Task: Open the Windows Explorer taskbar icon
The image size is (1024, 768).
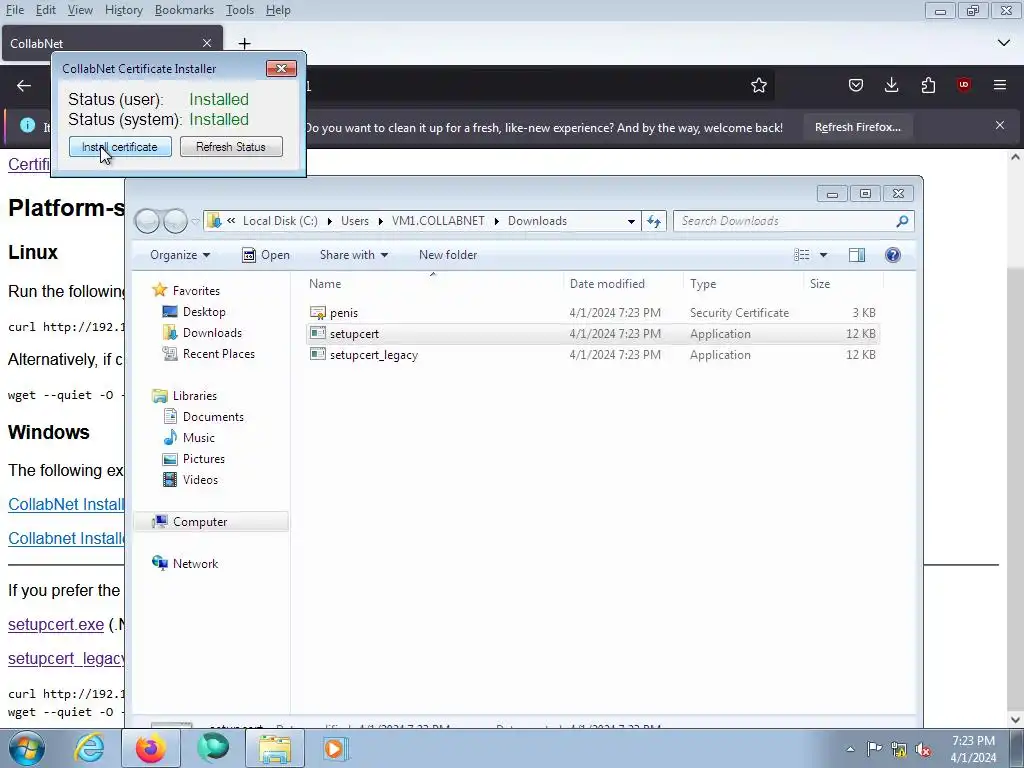Action: pyautogui.click(x=275, y=748)
